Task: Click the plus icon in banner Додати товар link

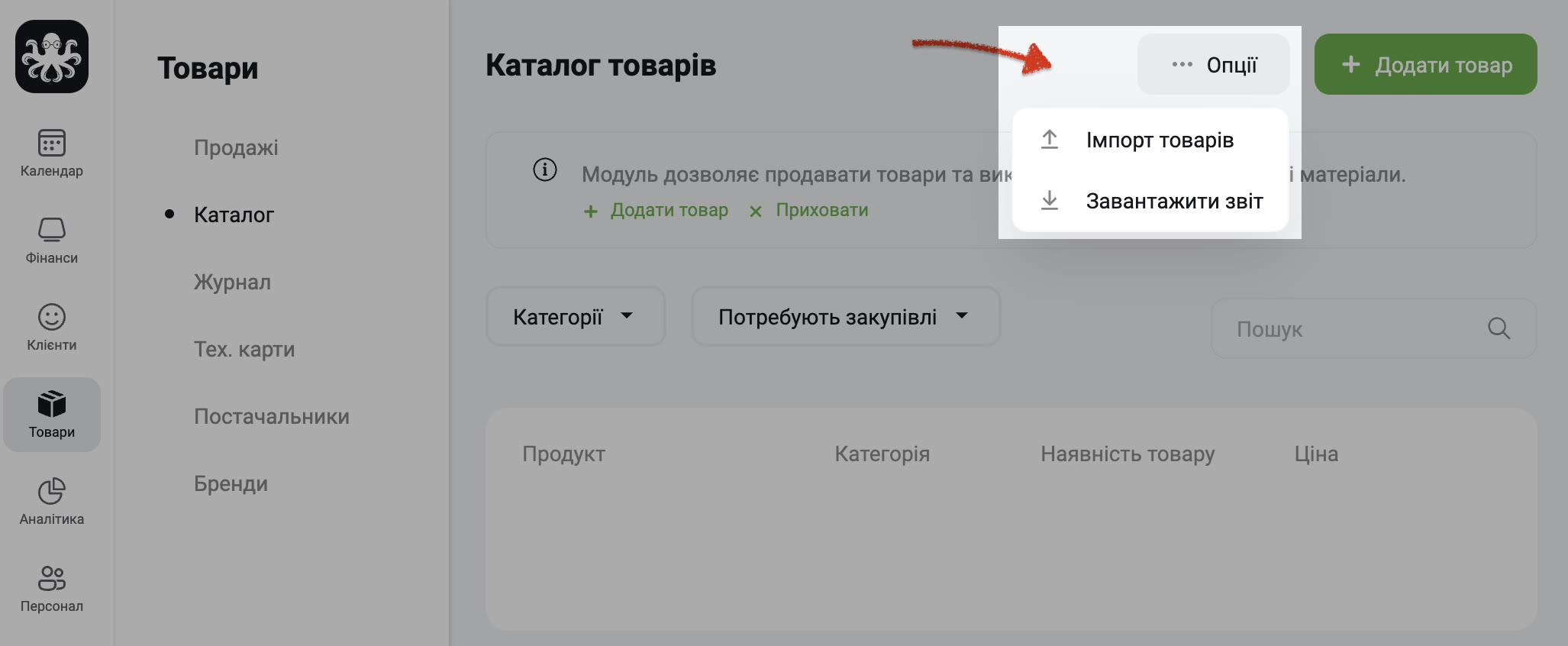Action: (590, 212)
